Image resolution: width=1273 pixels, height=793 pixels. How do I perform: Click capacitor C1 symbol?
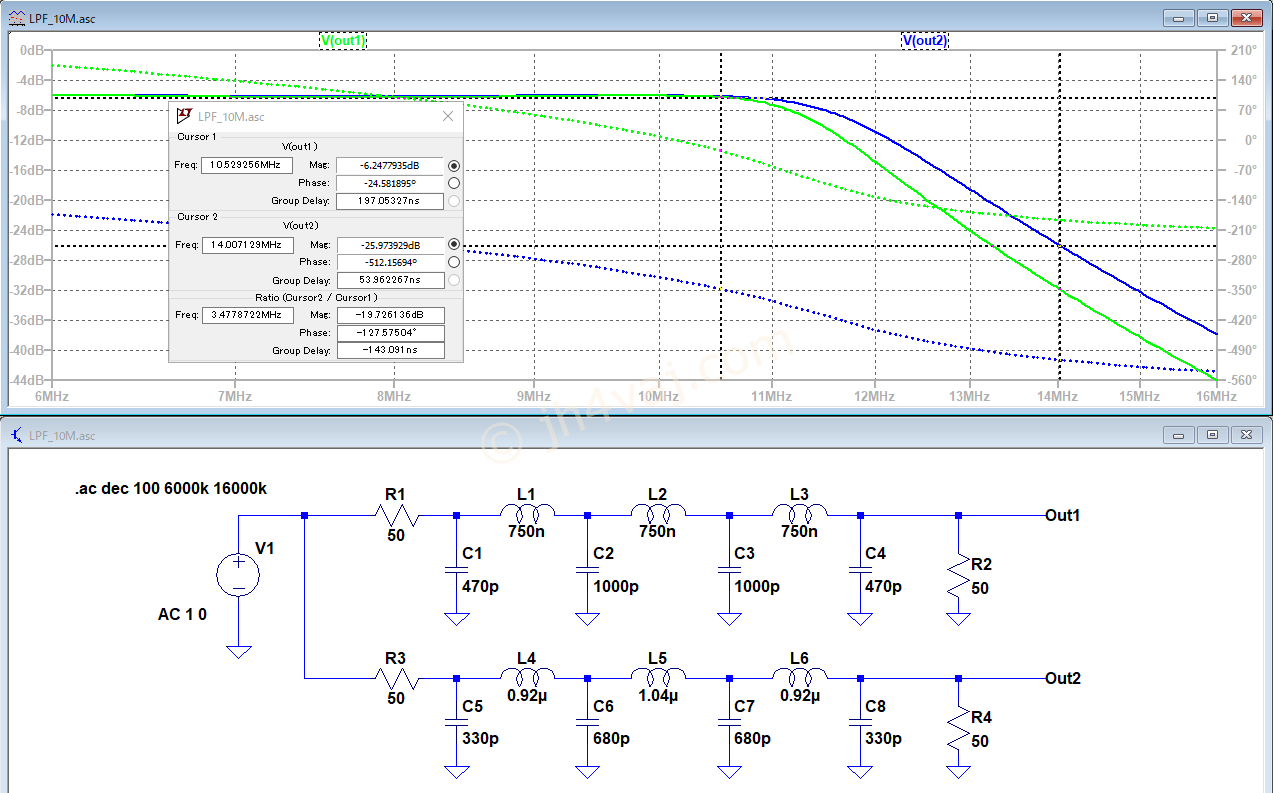(456, 569)
